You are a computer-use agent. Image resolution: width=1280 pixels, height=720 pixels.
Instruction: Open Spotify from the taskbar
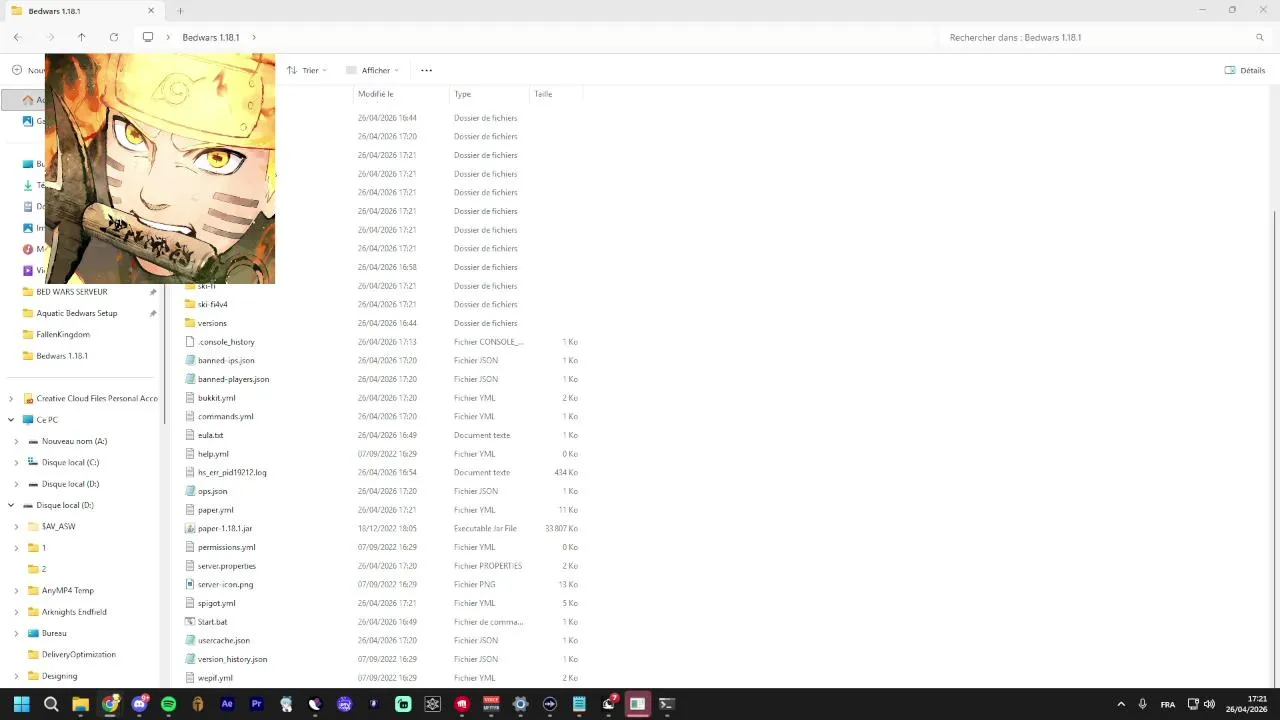(x=168, y=704)
